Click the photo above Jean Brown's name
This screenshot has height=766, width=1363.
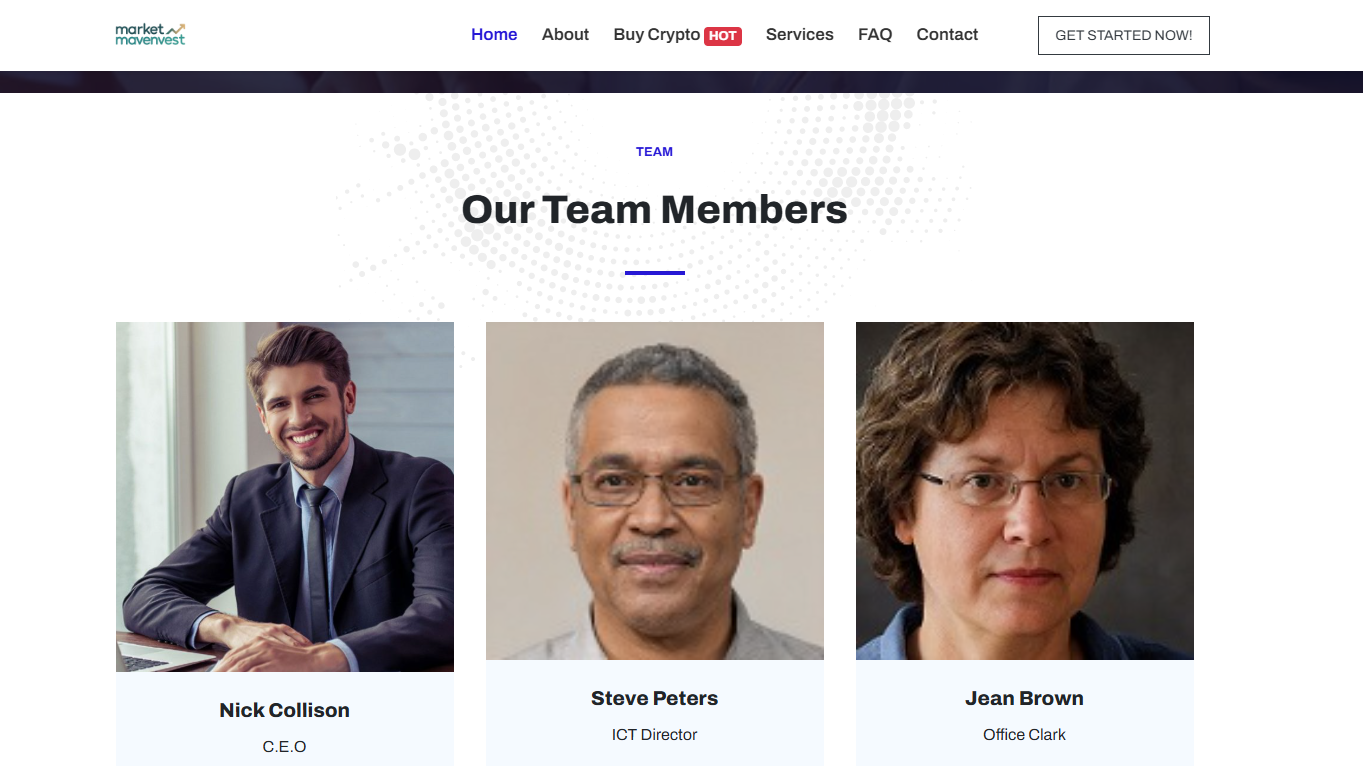pyautogui.click(x=1025, y=490)
